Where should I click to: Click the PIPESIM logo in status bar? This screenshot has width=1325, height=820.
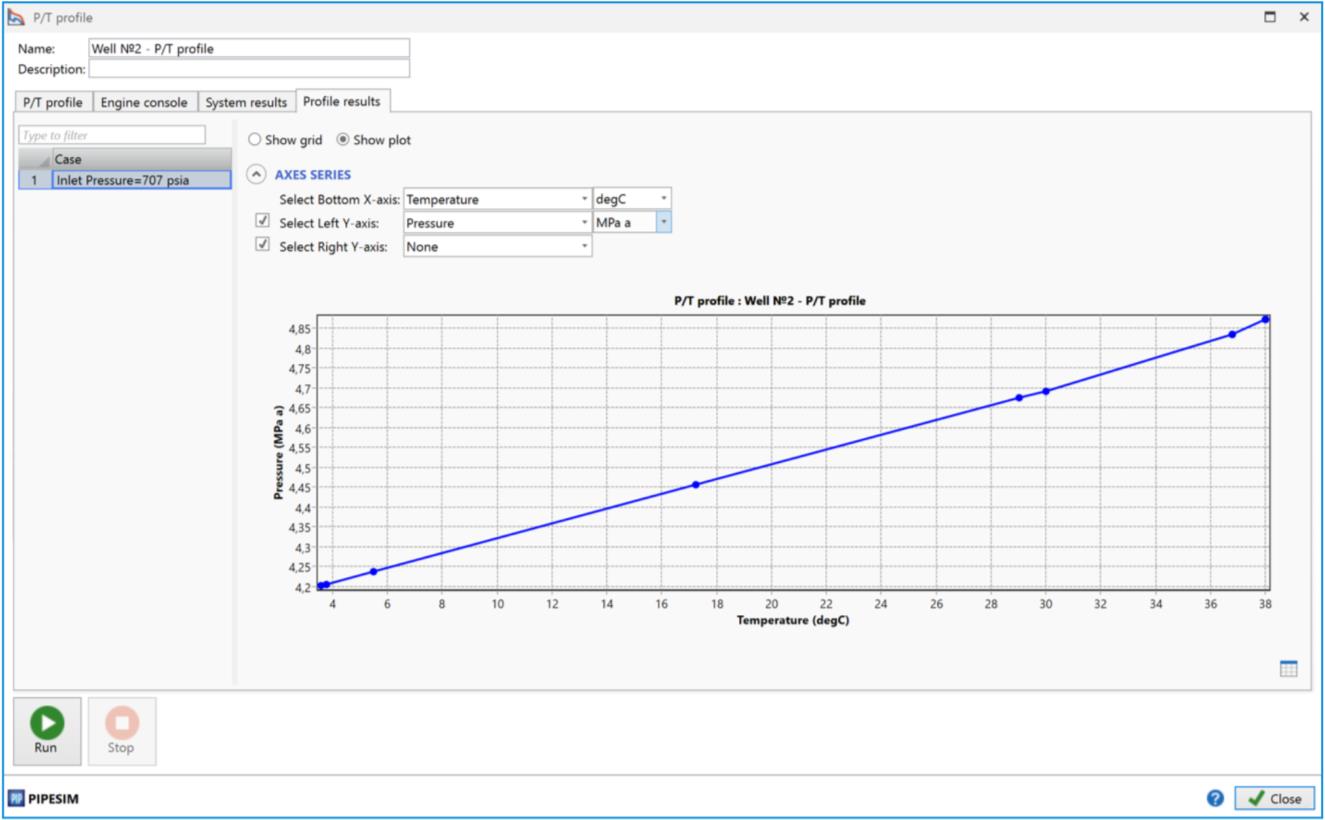pyautogui.click(x=43, y=799)
